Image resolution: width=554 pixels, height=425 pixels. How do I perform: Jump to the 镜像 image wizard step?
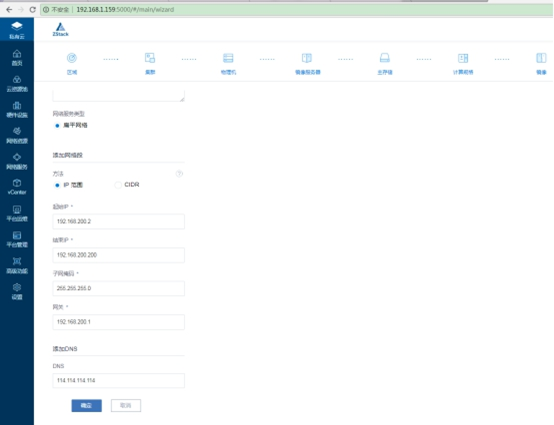(541, 63)
